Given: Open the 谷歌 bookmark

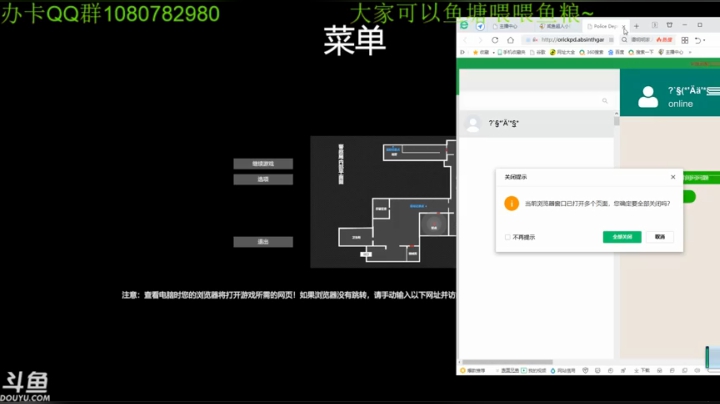Looking at the screenshot, I should (538, 52).
